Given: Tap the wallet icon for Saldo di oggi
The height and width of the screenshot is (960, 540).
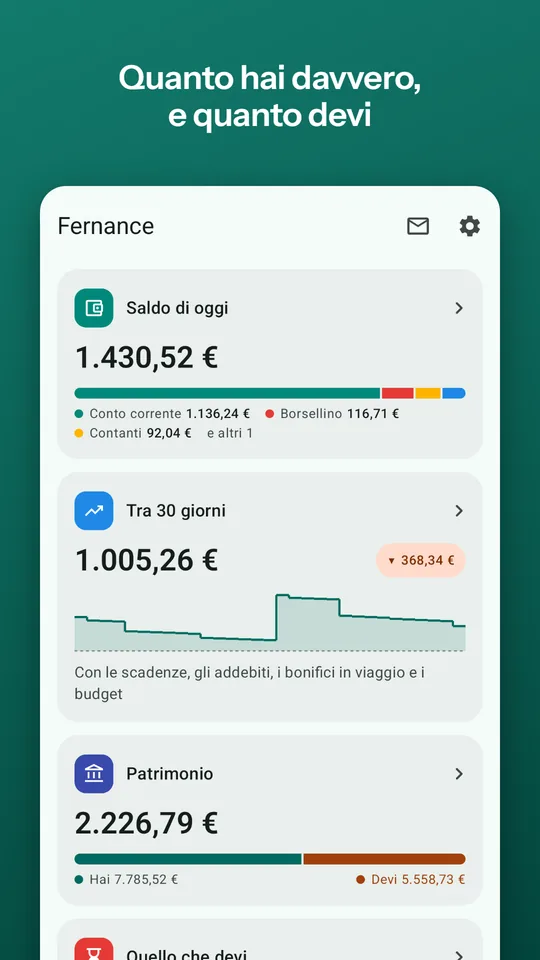Looking at the screenshot, I should click(94, 308).
